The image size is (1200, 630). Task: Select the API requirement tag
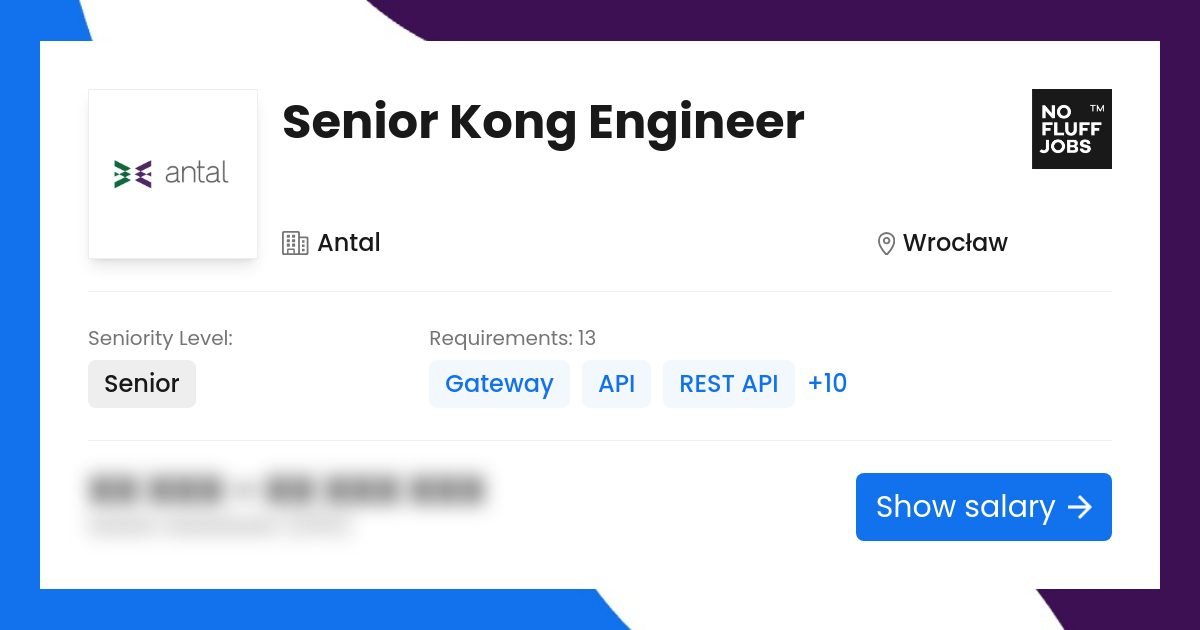(x=617, y=383)
